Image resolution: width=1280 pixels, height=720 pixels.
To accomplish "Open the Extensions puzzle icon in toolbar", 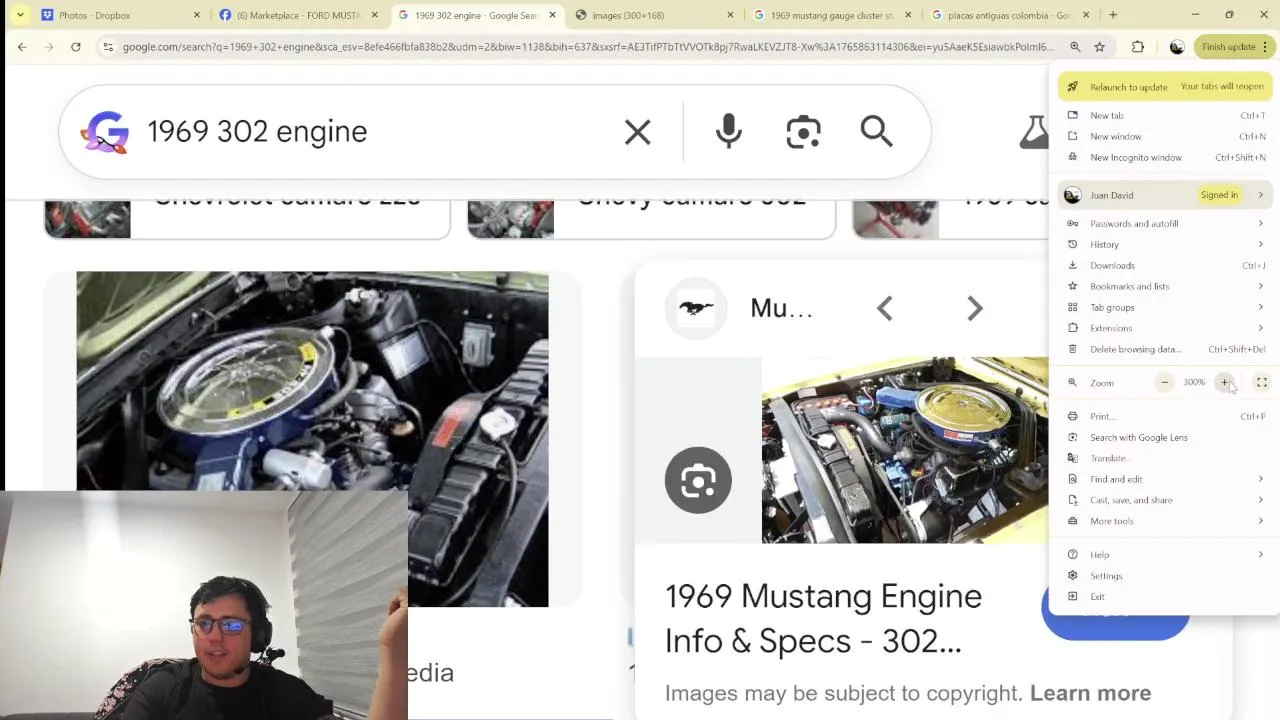I will tap(1137, 47).
